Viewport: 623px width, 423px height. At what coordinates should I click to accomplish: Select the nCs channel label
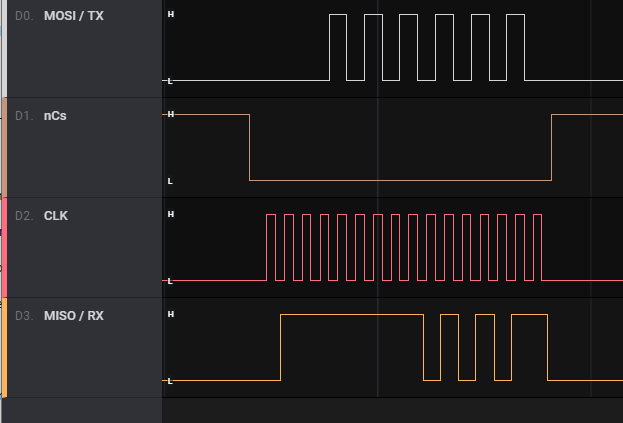55,116
